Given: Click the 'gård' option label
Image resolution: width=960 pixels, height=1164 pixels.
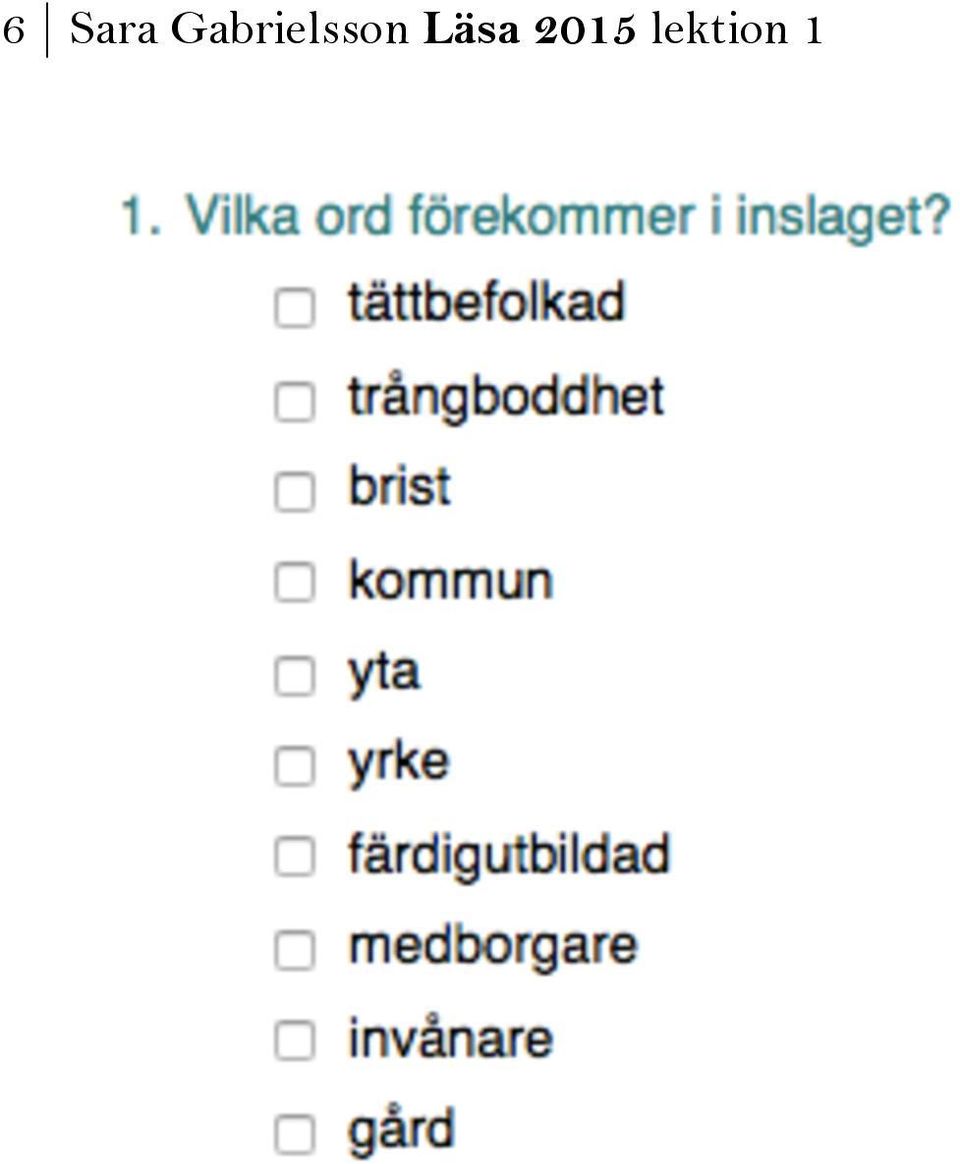Looking at the screenshot, I should [x=400, y=1131].
